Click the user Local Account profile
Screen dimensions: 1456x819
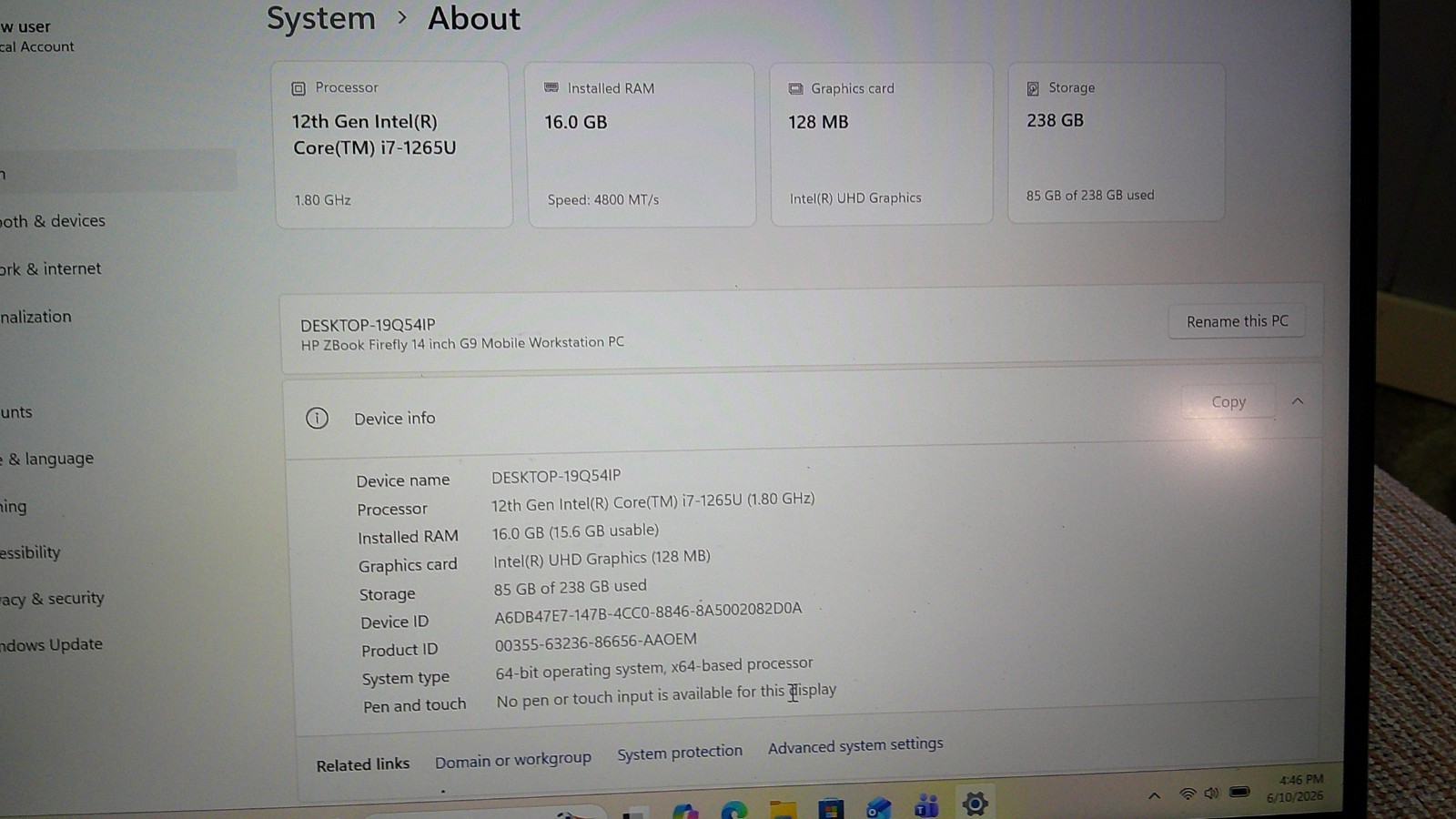[x=37, y=36]
